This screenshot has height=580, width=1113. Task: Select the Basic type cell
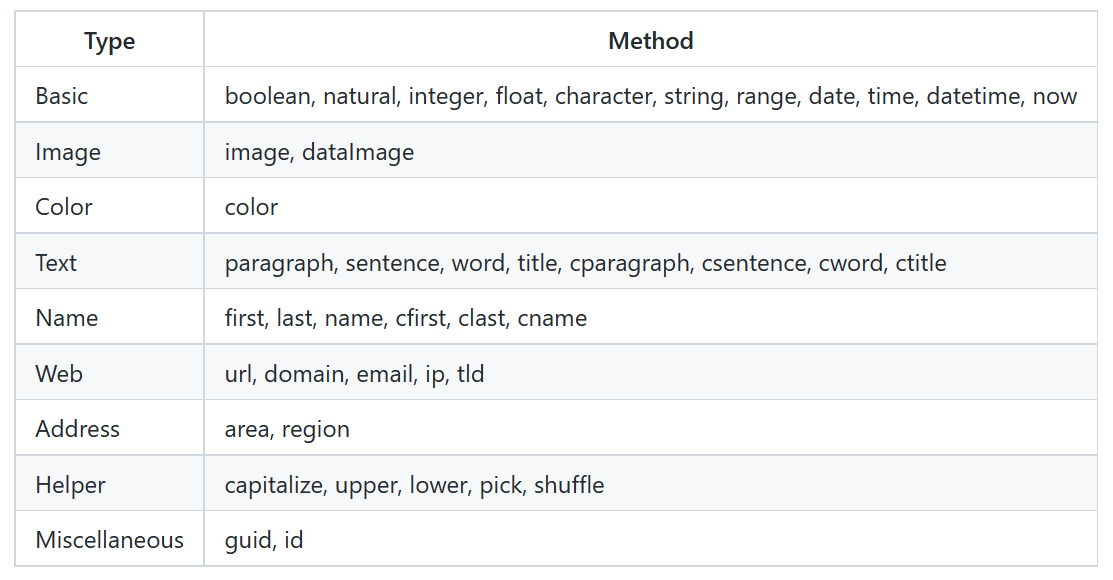click(109, 95)
